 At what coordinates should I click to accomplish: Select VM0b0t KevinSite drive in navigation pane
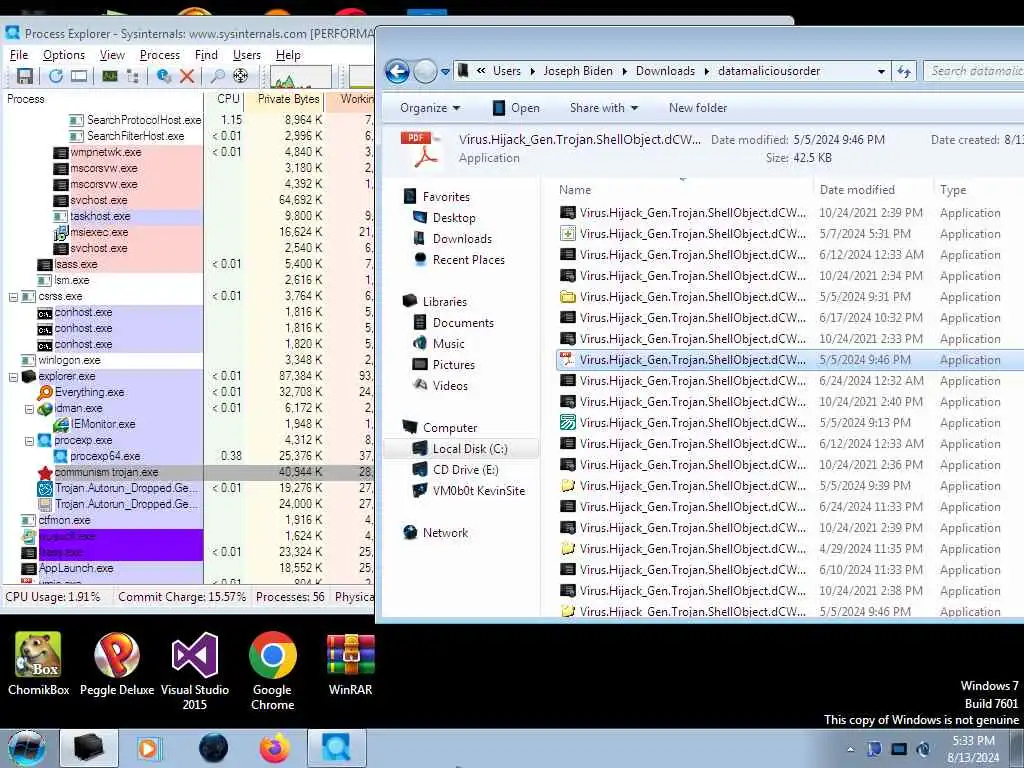[478, 490]
